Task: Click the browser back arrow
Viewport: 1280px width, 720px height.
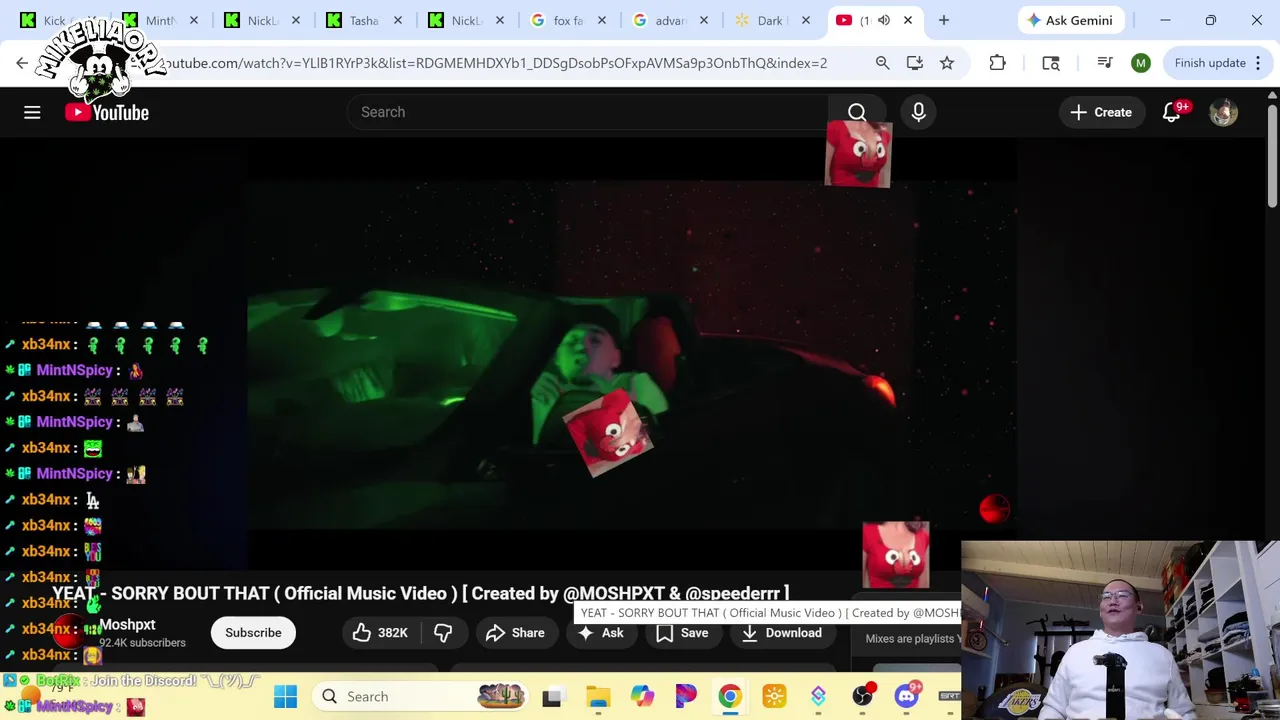Action: [22, 63]
